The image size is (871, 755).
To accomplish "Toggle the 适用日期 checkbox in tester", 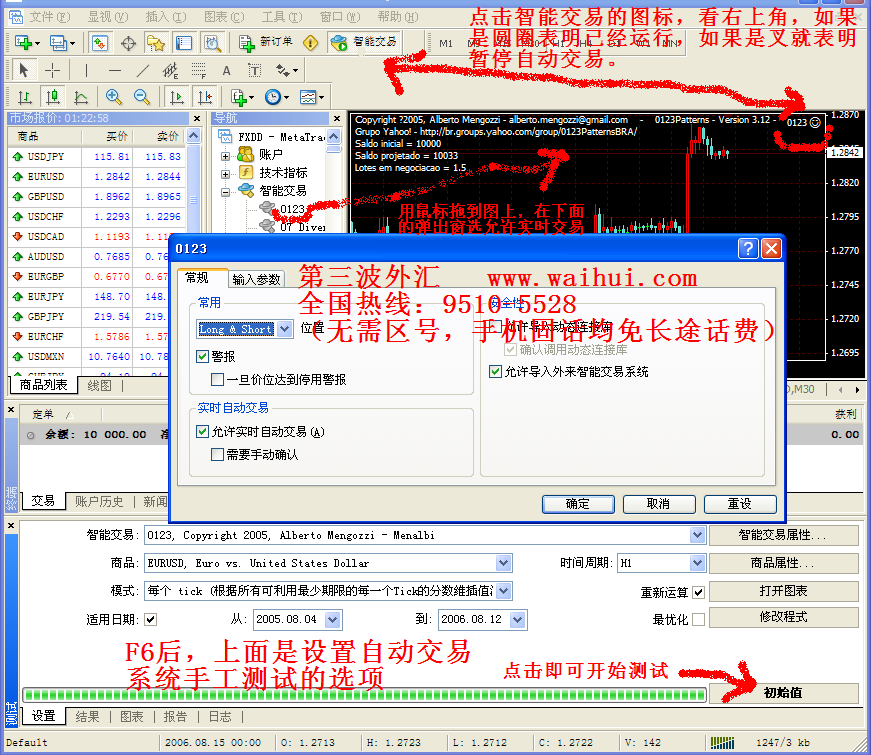I will 151,619.
